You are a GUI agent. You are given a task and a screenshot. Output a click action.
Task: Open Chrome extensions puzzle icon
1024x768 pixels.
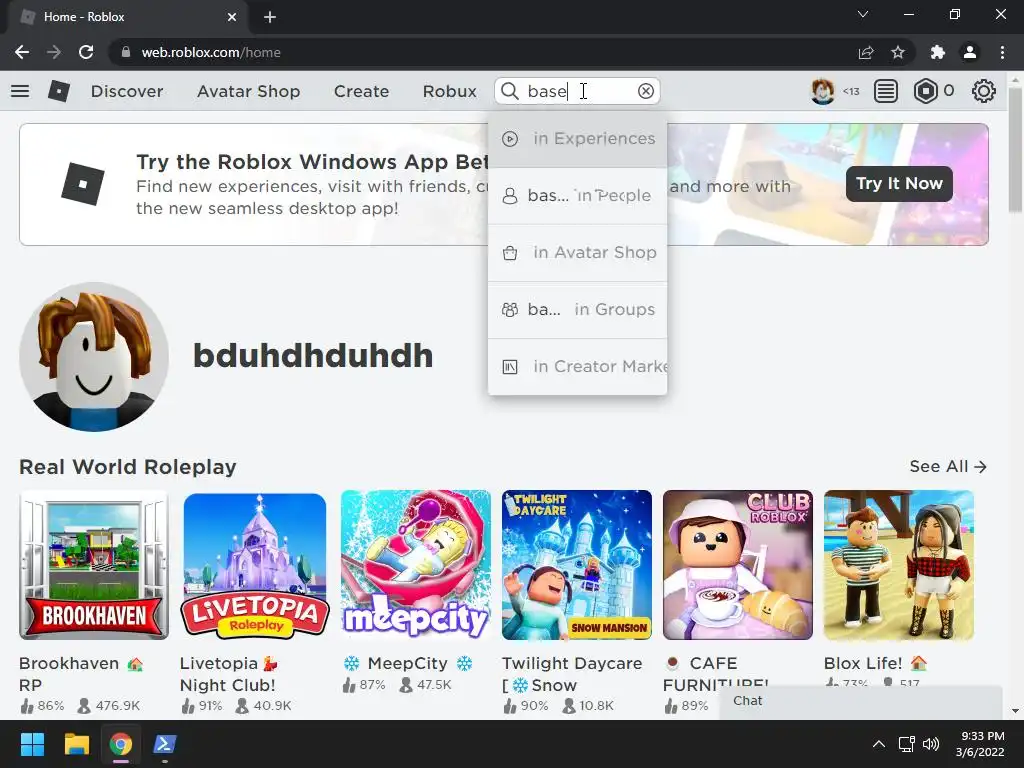(x=938, y=52)
